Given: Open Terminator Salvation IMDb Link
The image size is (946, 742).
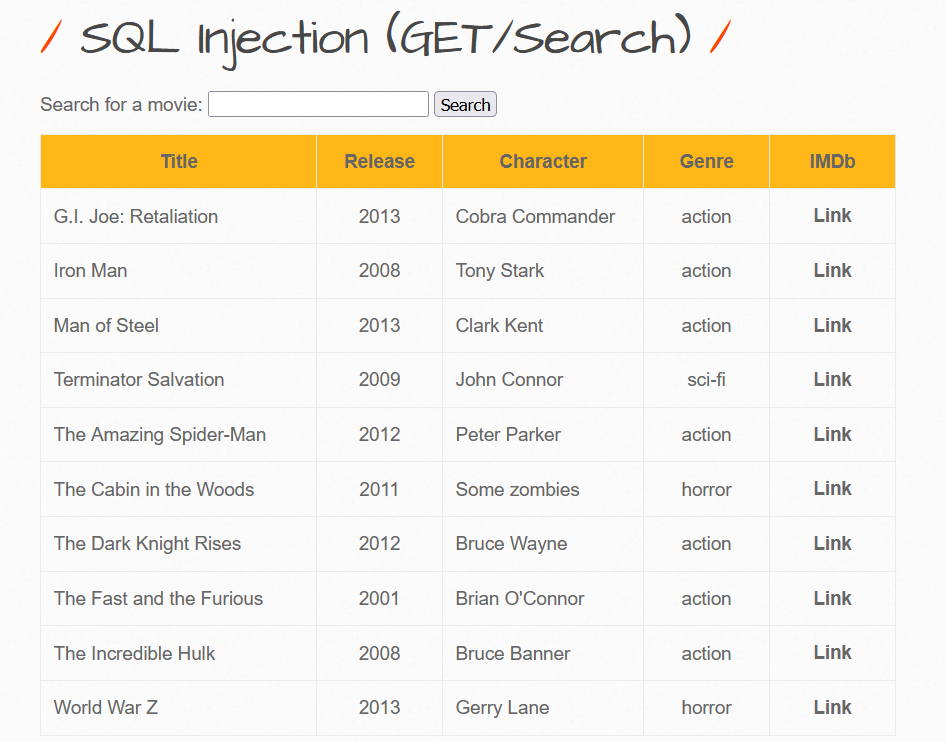Looking at the screenshot, I should point(832,379).
